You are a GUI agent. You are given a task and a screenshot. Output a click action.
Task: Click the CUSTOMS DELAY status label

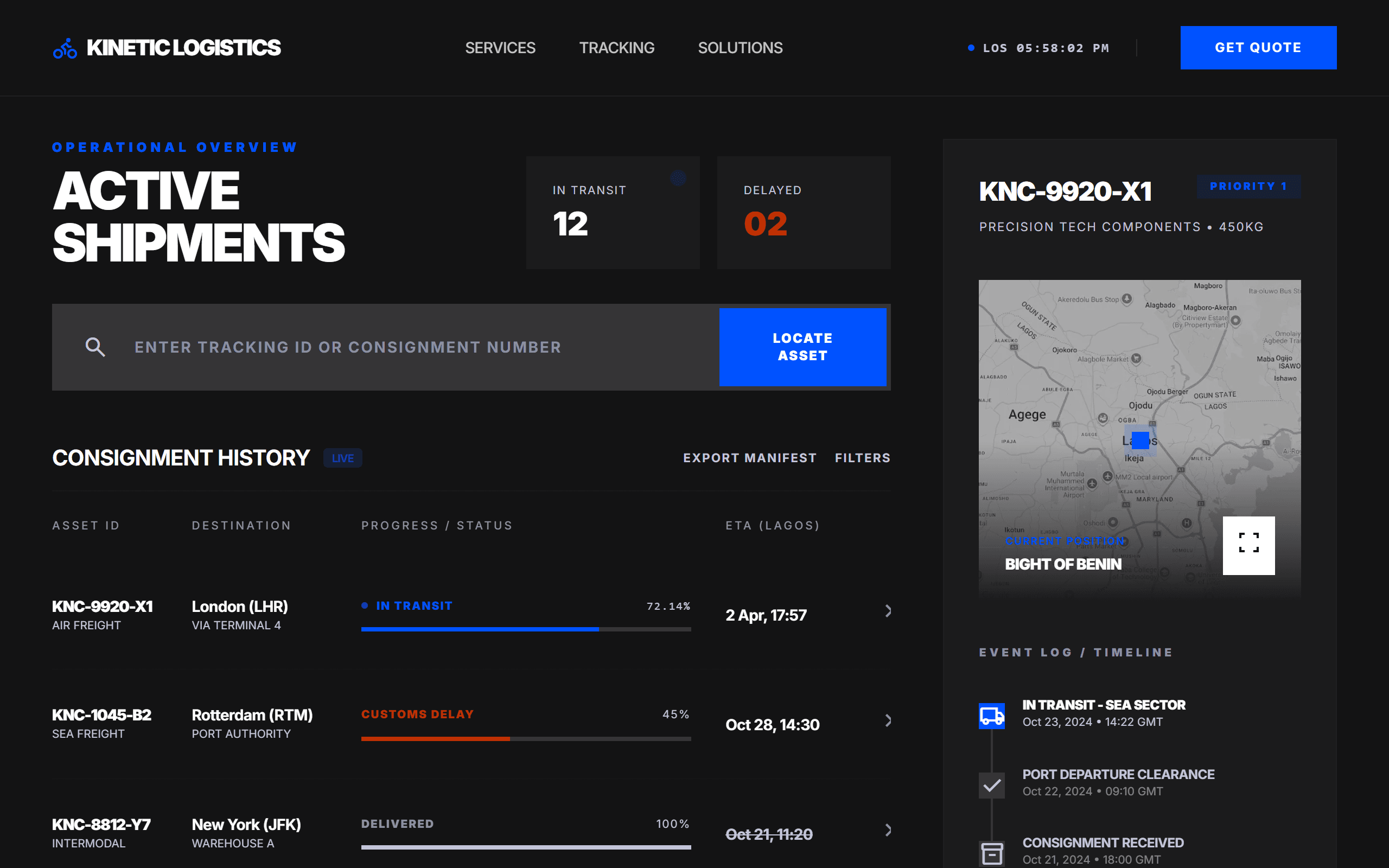(x=417, y=714)
